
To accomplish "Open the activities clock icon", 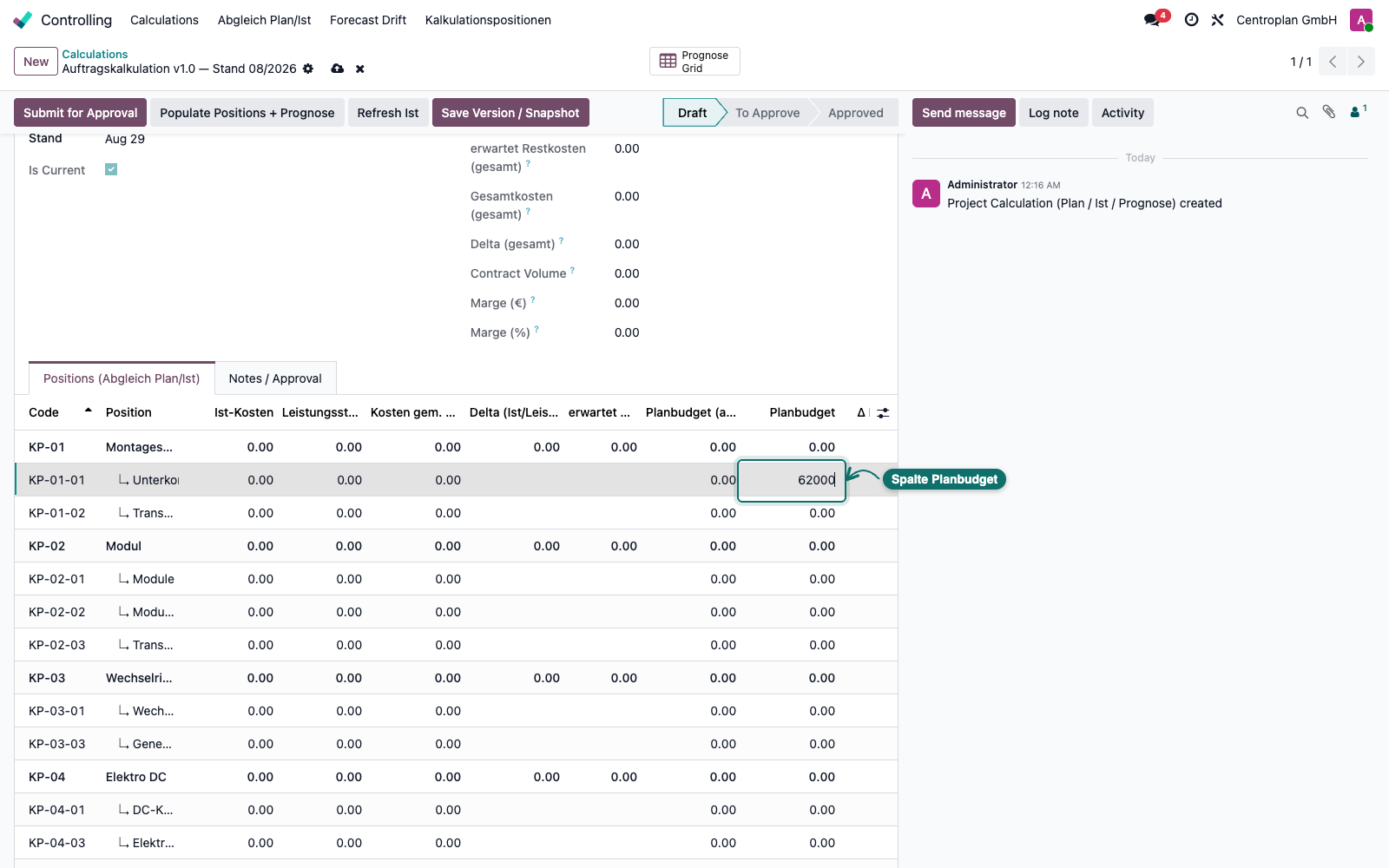I will pos(1192,19).
